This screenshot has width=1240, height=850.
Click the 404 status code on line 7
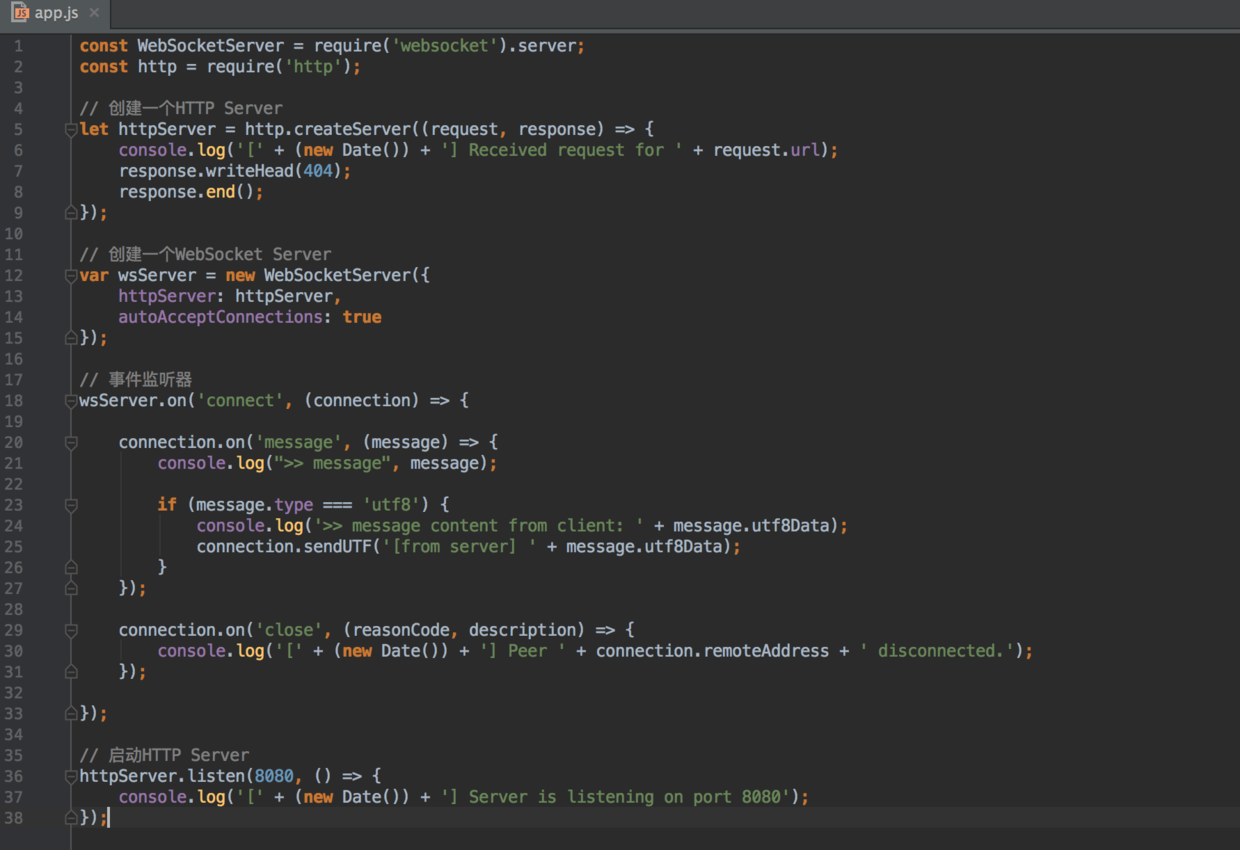(x=318, y=171)
